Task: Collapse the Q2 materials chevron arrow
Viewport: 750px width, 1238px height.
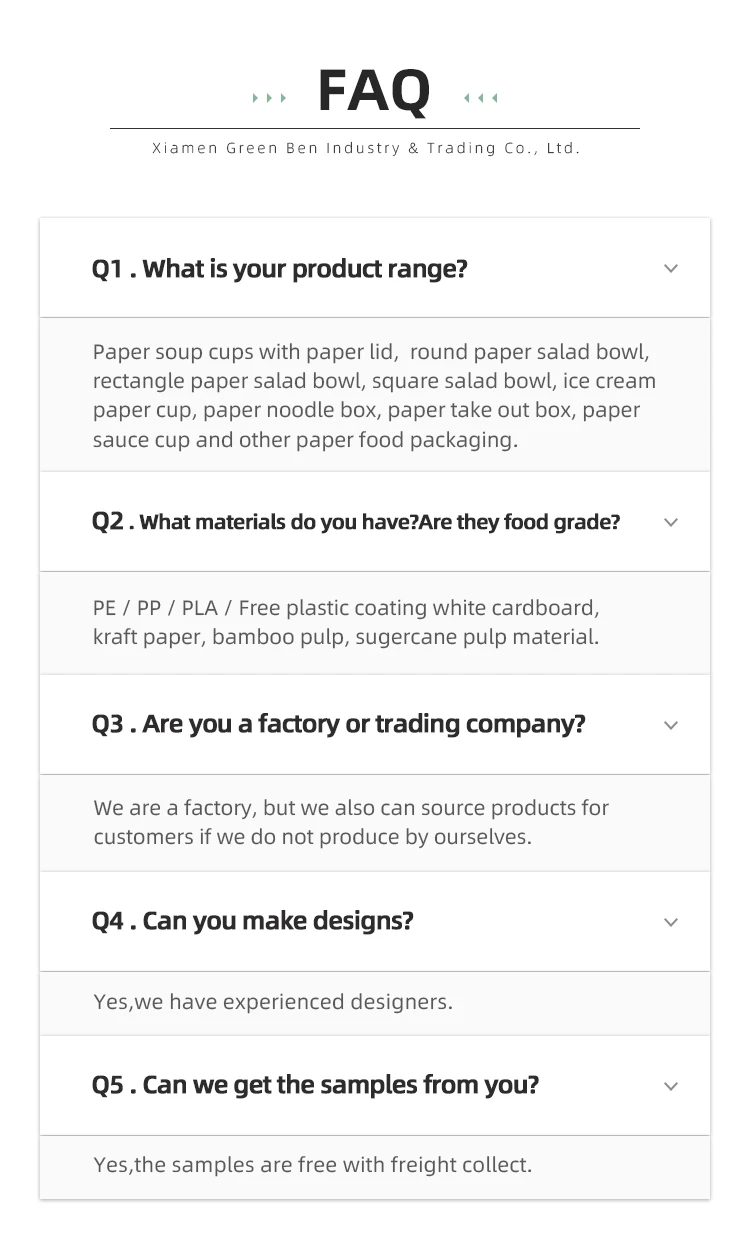Action: [x=671, y=523]
